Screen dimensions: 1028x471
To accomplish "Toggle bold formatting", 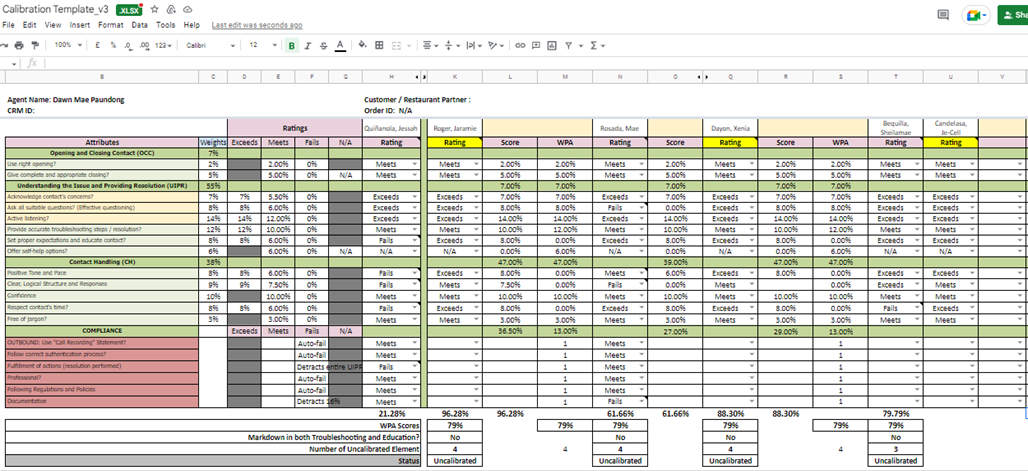I will (x=292, y=45).
